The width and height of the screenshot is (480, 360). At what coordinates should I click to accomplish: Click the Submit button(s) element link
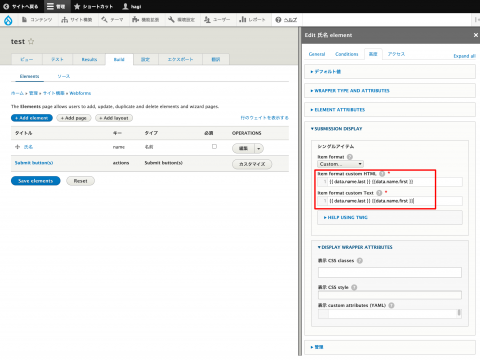click(34, 163)
